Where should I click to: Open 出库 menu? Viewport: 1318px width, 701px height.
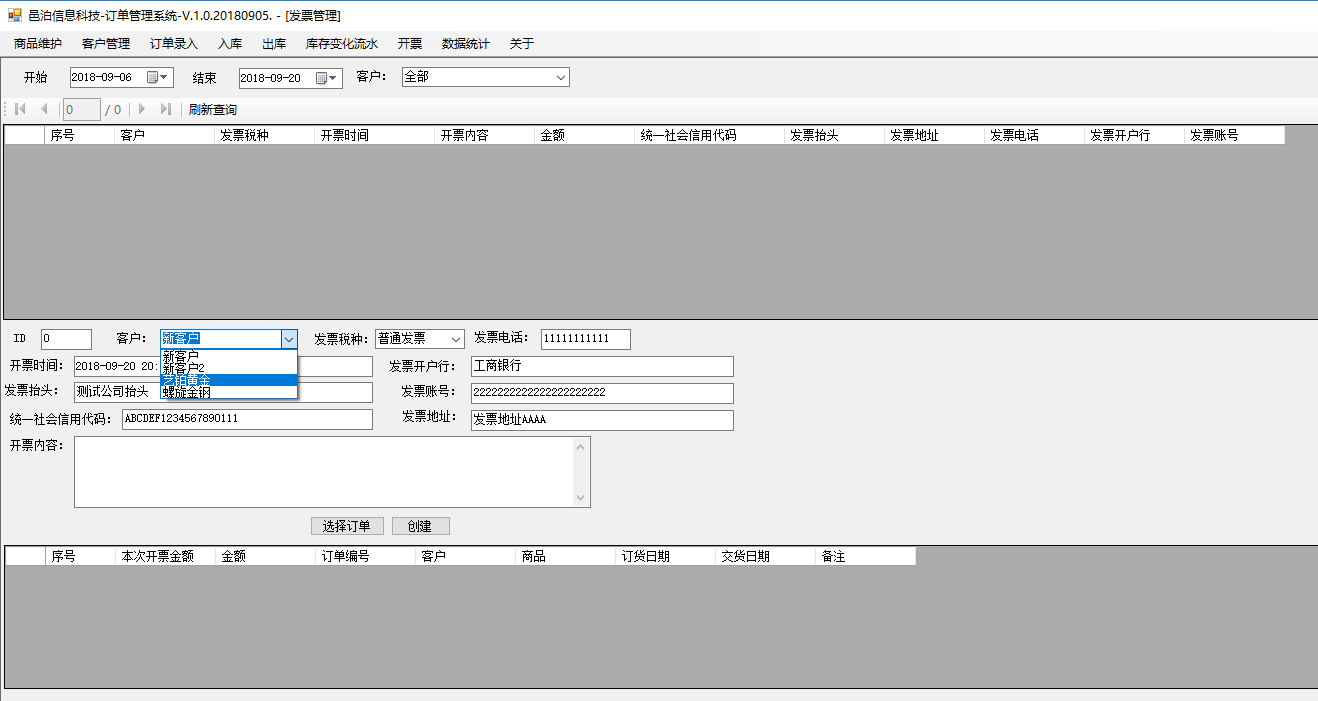point(274,44)
